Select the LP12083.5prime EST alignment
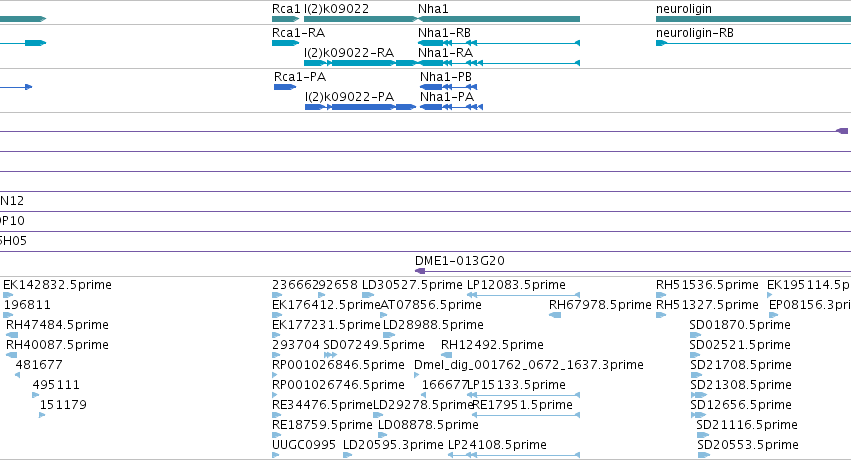 [x=523, y=295]
